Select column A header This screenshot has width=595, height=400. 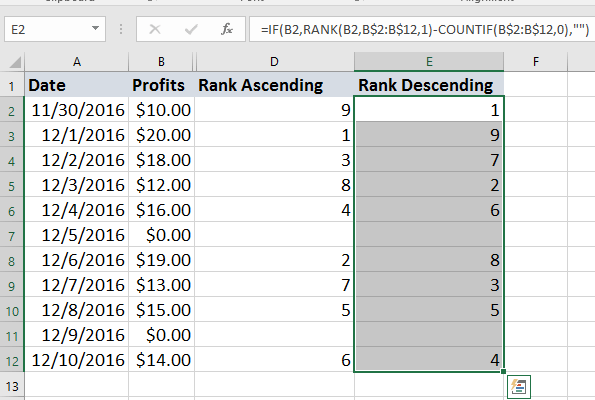point(77,61)
